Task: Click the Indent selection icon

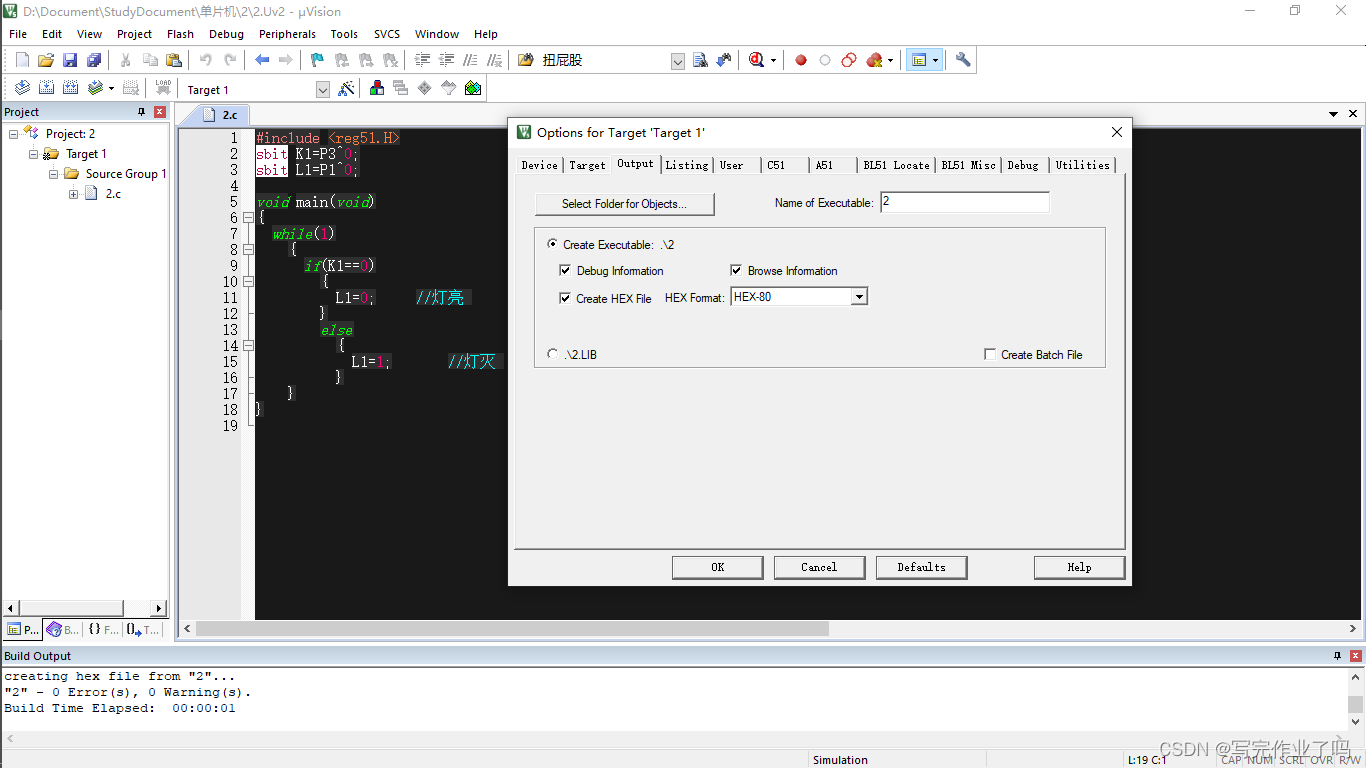Action: pyautogui.click(x=422, y=60)
